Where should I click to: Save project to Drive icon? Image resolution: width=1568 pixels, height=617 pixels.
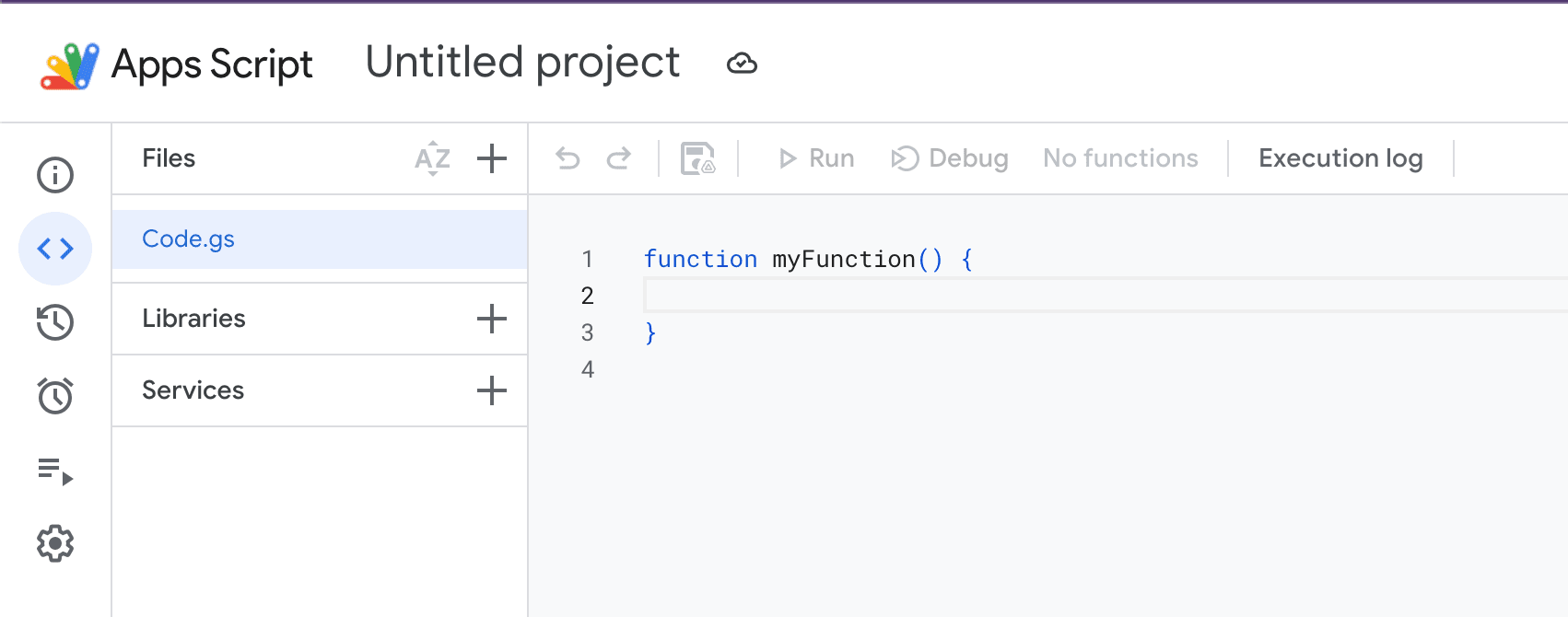(697, 158)
